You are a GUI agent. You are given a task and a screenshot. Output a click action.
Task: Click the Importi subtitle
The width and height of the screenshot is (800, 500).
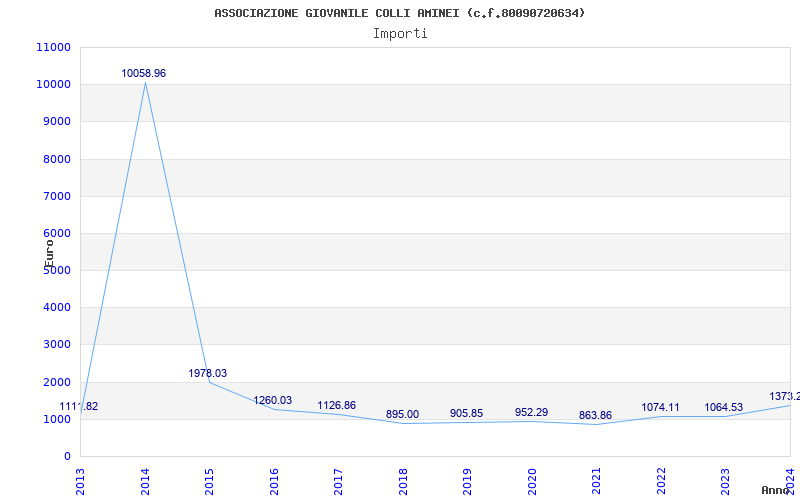click(400, 34)
